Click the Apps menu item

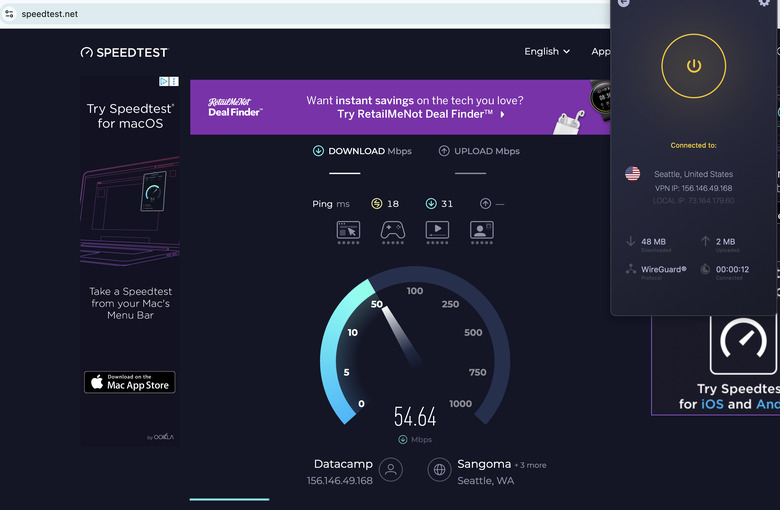tap(600, 51)
